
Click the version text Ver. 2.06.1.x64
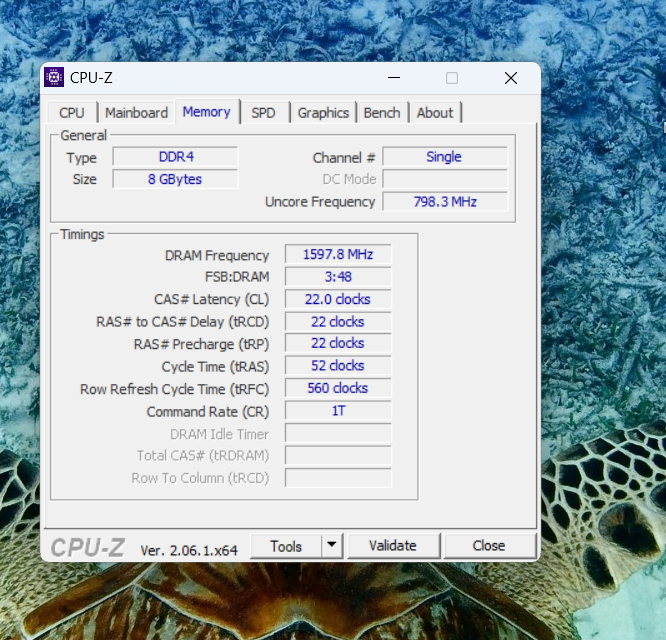(189, 550)
